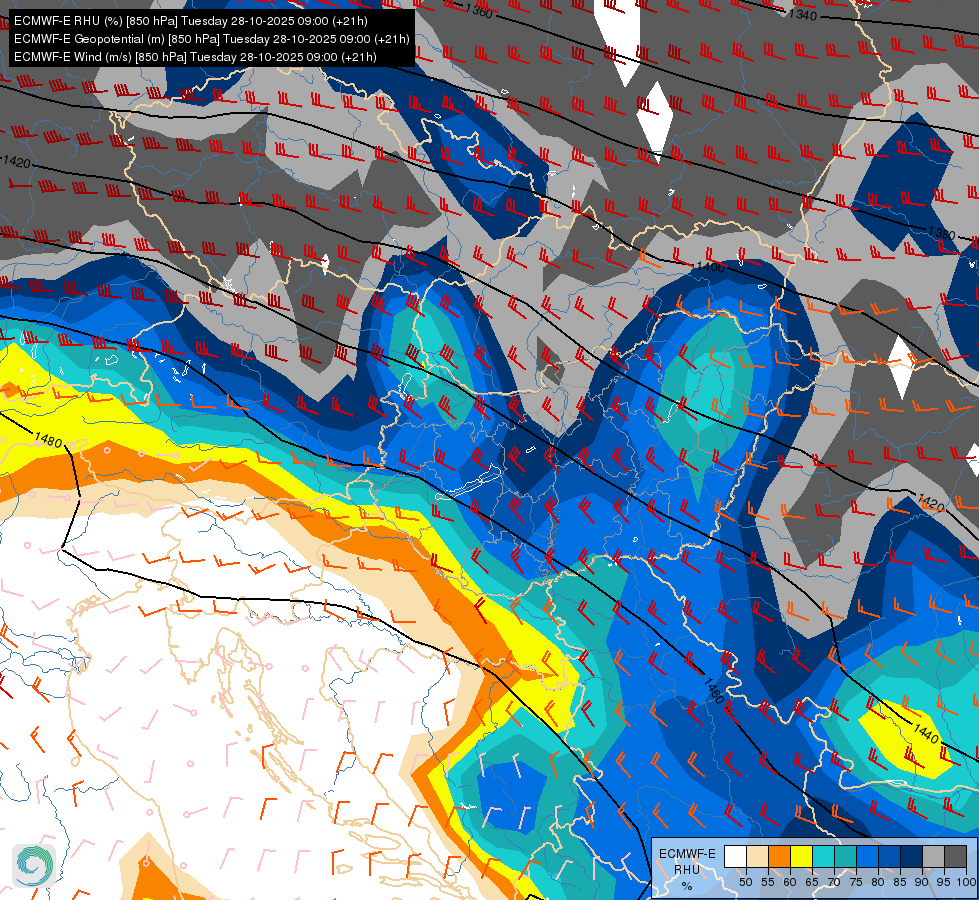Viewport: 979px width, 900px height.
Task: Click the 1380 contour label
Action: (x=941, y=233)
